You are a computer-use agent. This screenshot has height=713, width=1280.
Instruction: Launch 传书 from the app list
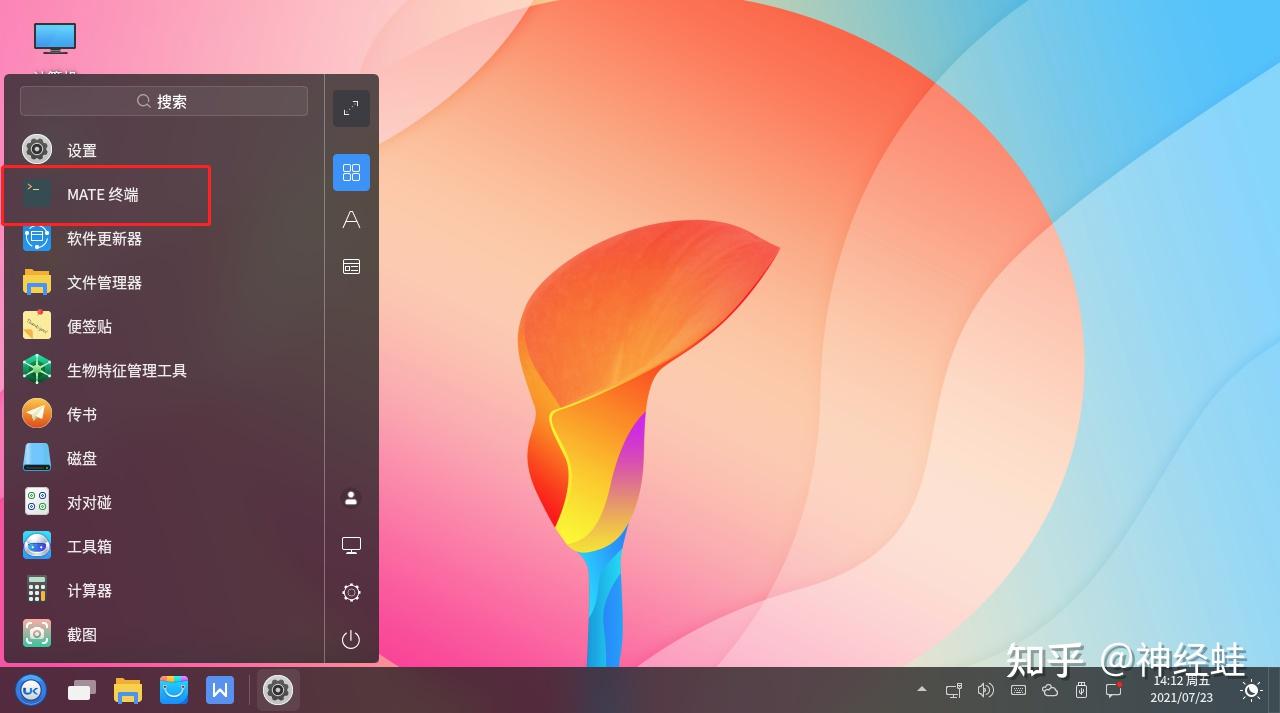point(164,414)
